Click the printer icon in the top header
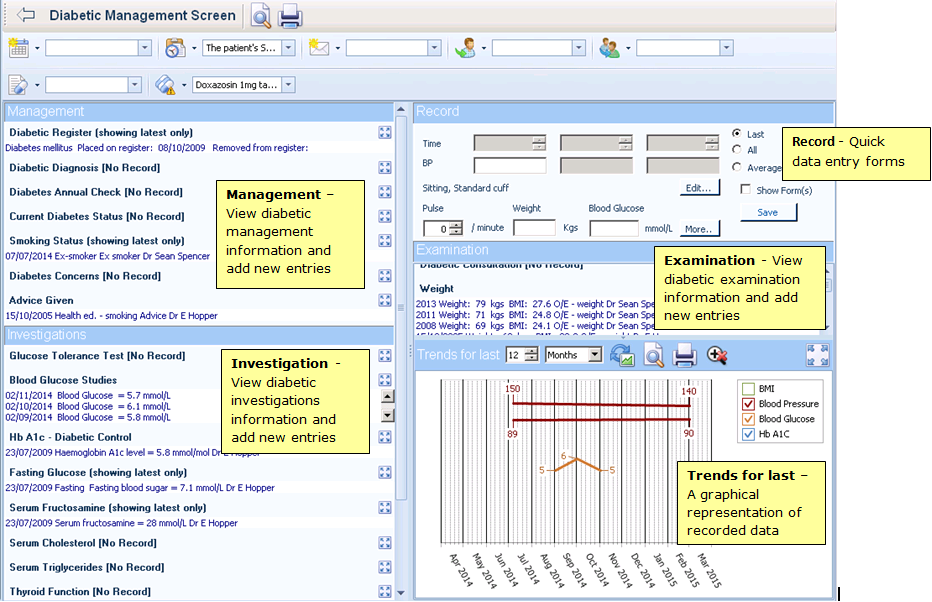This screenshot has width=932, height=602. 290,16
